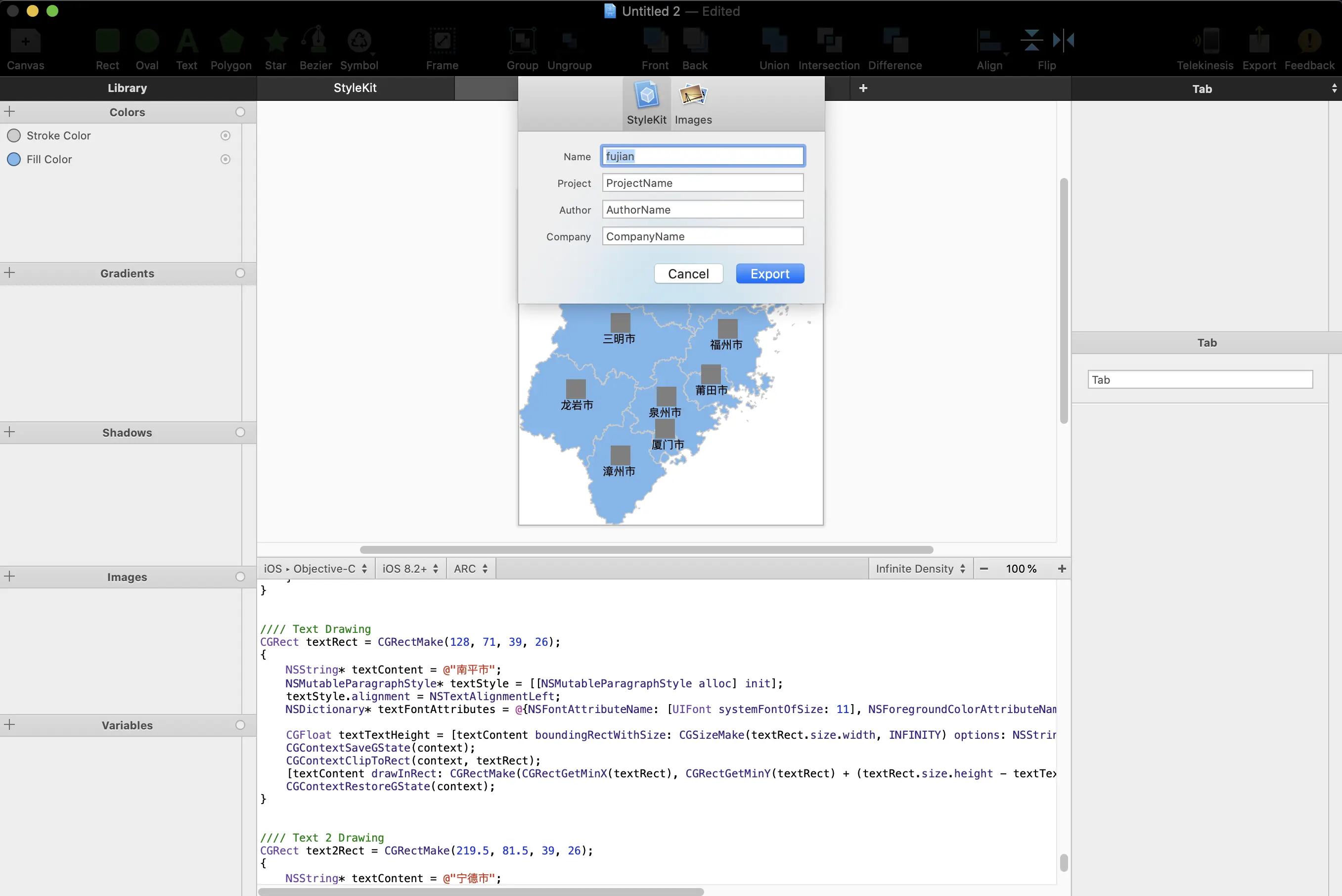The image size is (1342, 896).
Task: Choose the Oval shape tool
Action: [x=147, y=41]
